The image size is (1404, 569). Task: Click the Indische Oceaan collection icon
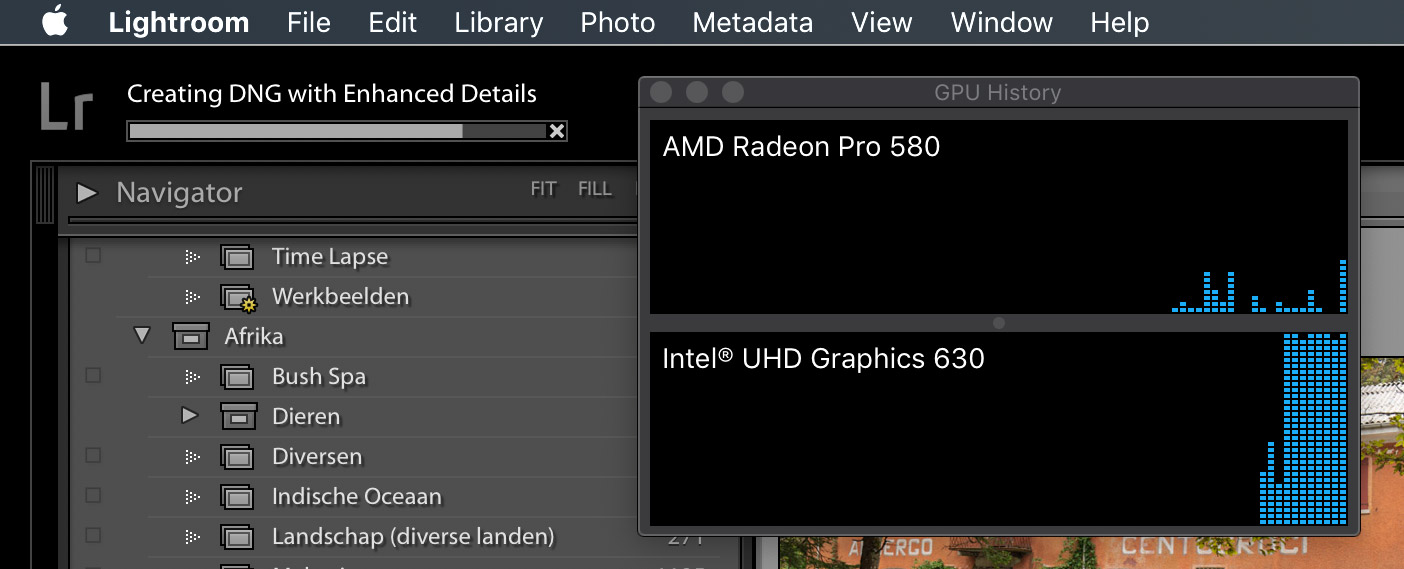click(x=237, y=497)
